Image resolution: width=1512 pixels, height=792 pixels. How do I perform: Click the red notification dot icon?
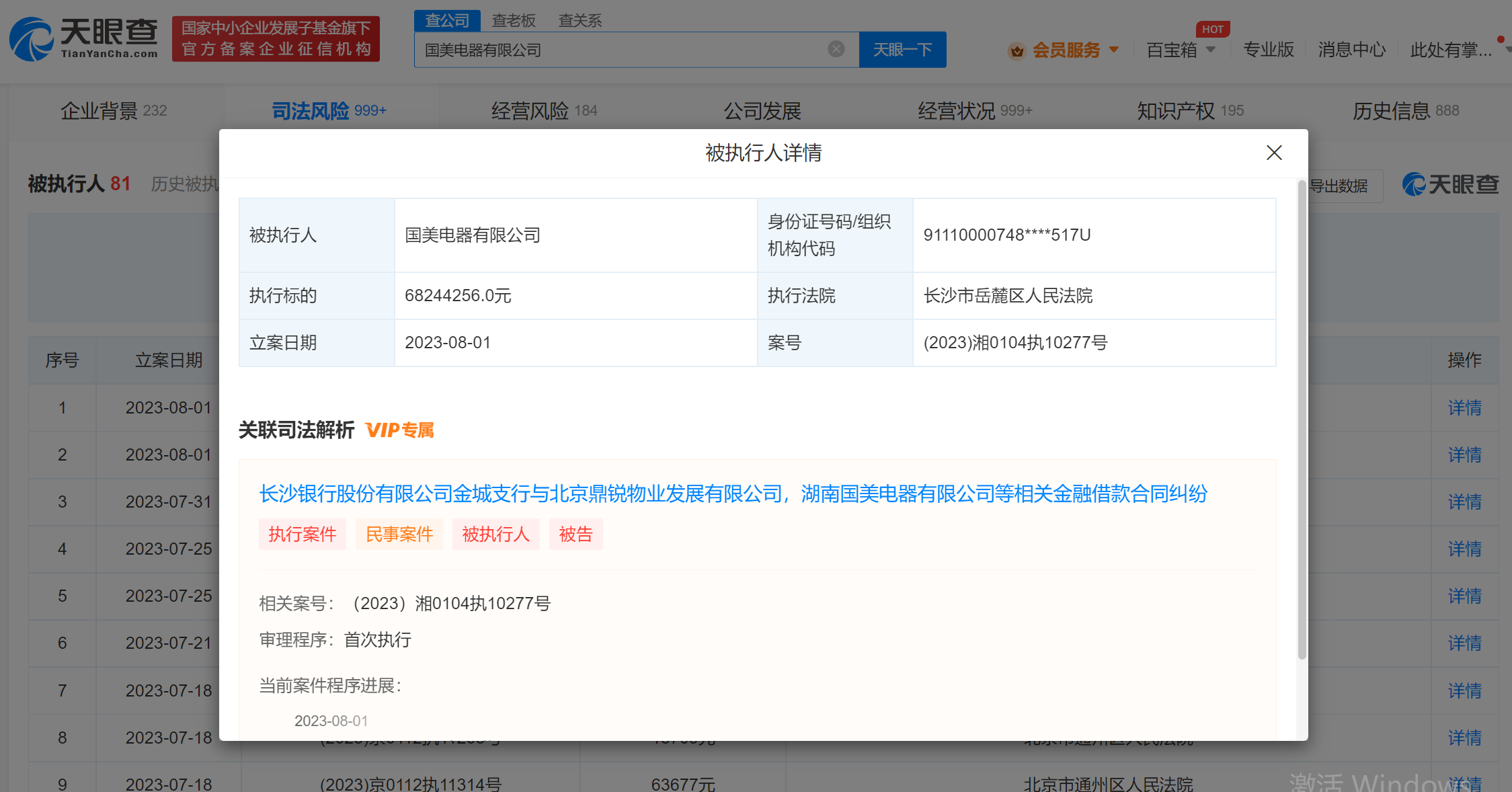click(x=1501, y=39)
